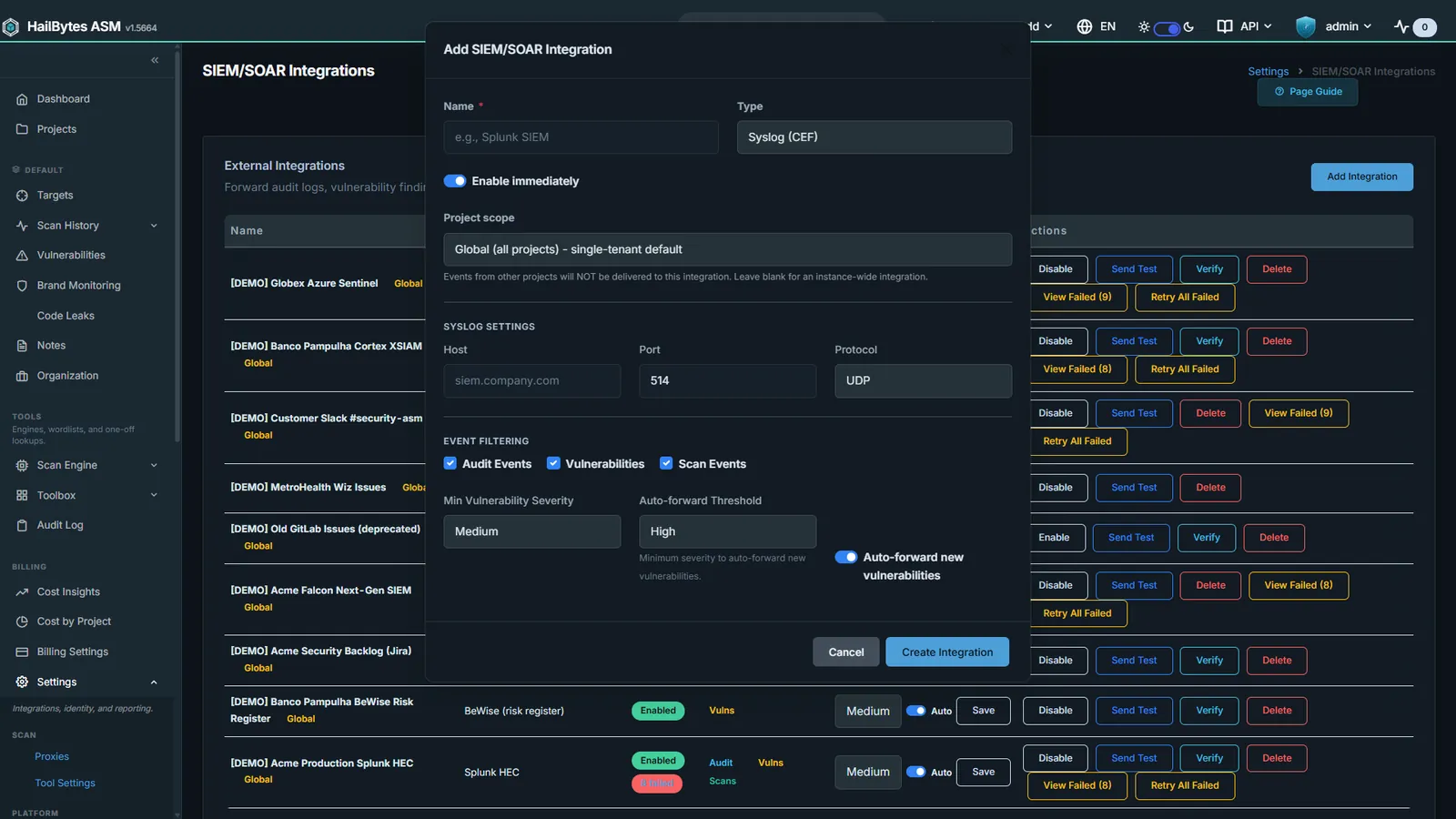This screenshot has width=1456, height=819.
Task: Click View Failed (9) for Globex Azure Sentinel
Action: (x=1077, y=298)
